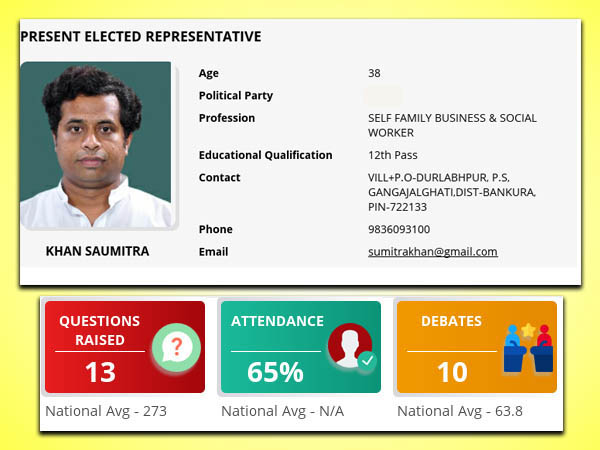
Task: Click the 12th Pass qualification text
Action: 393,155
